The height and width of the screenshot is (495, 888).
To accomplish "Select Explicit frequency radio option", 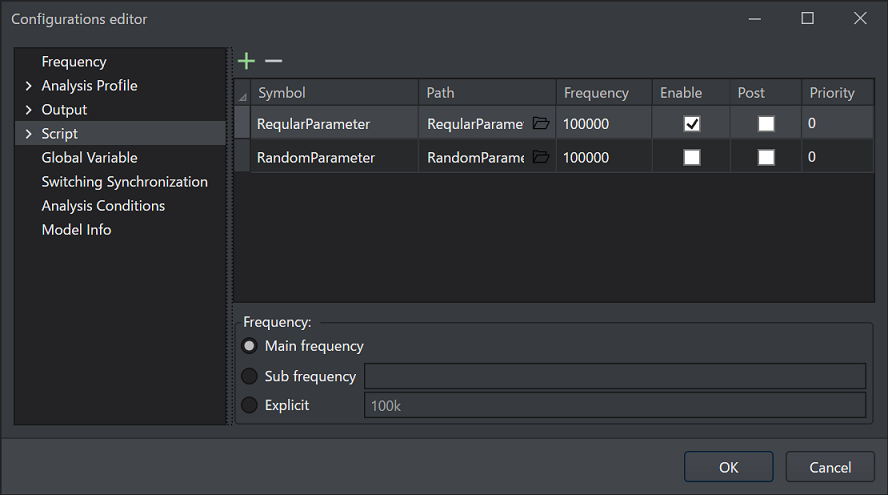I will (x=249, y=405).
